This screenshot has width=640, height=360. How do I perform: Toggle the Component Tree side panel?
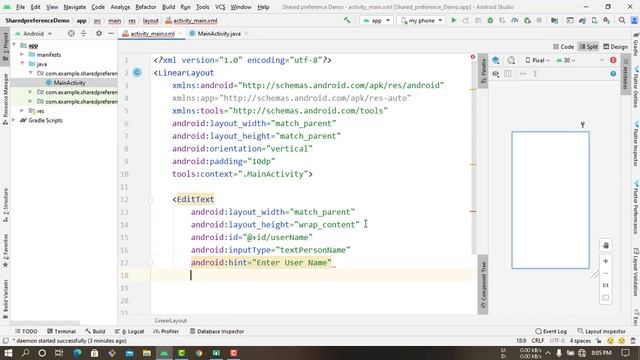point(483,285)
